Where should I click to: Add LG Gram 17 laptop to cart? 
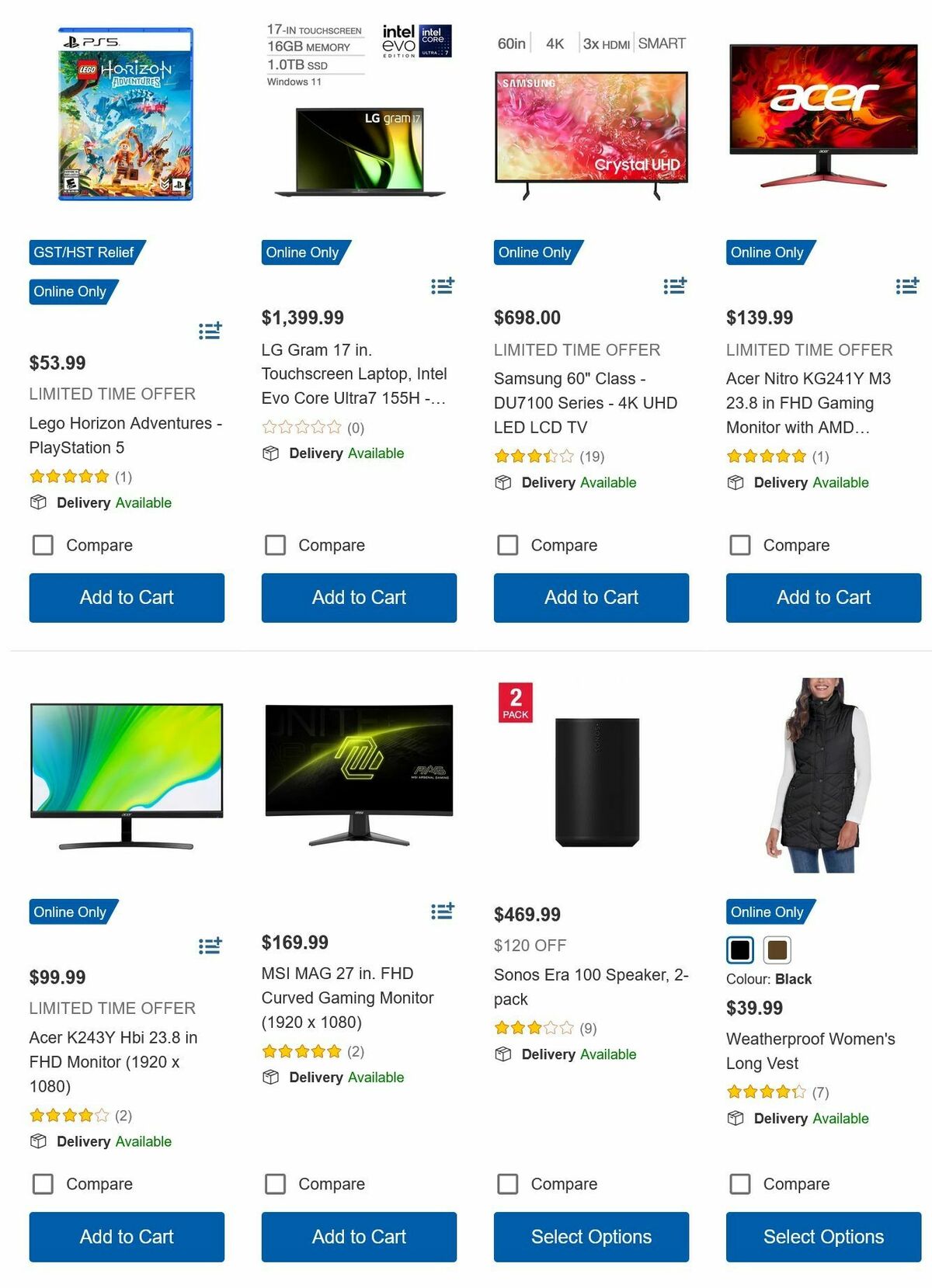point(359,597)
